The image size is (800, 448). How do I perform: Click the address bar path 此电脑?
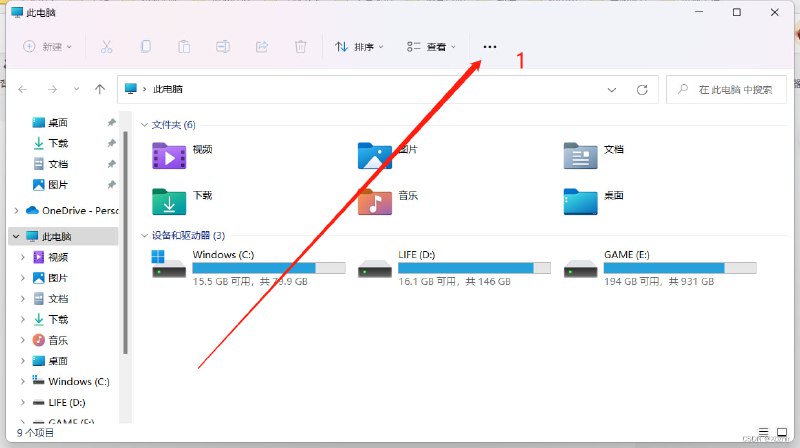click(168, 89)
